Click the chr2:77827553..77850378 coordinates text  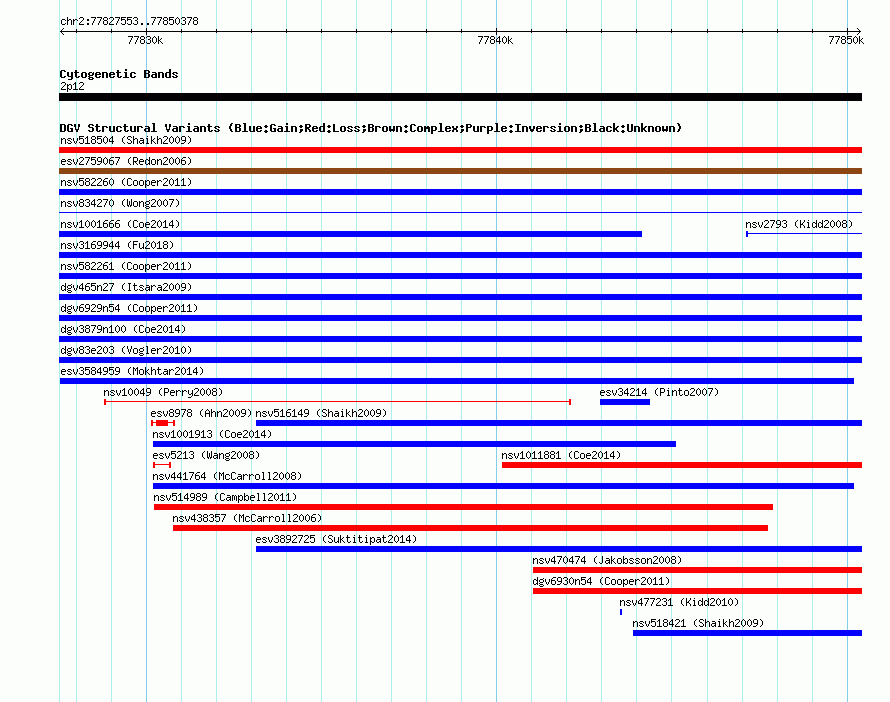[x=129, y=21]
